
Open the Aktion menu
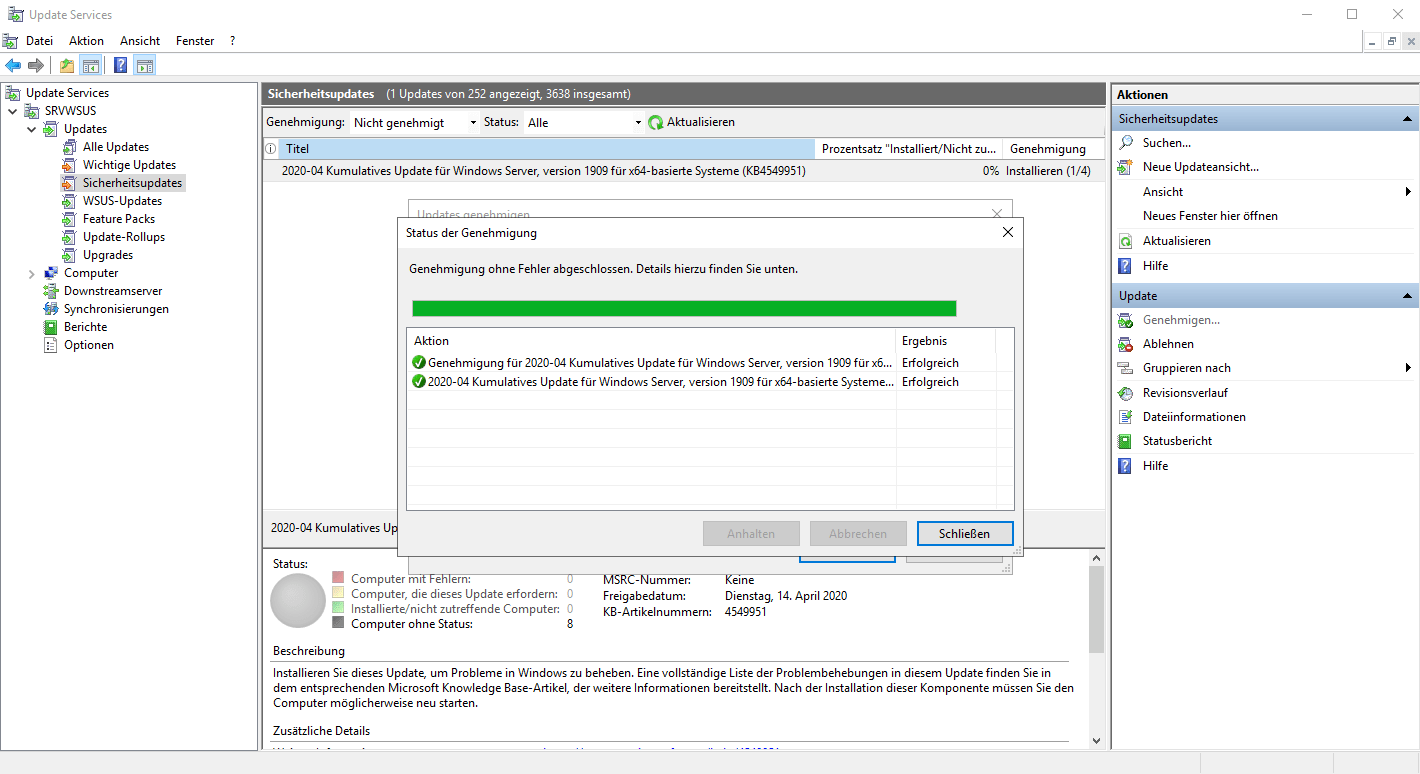(86, 41)
